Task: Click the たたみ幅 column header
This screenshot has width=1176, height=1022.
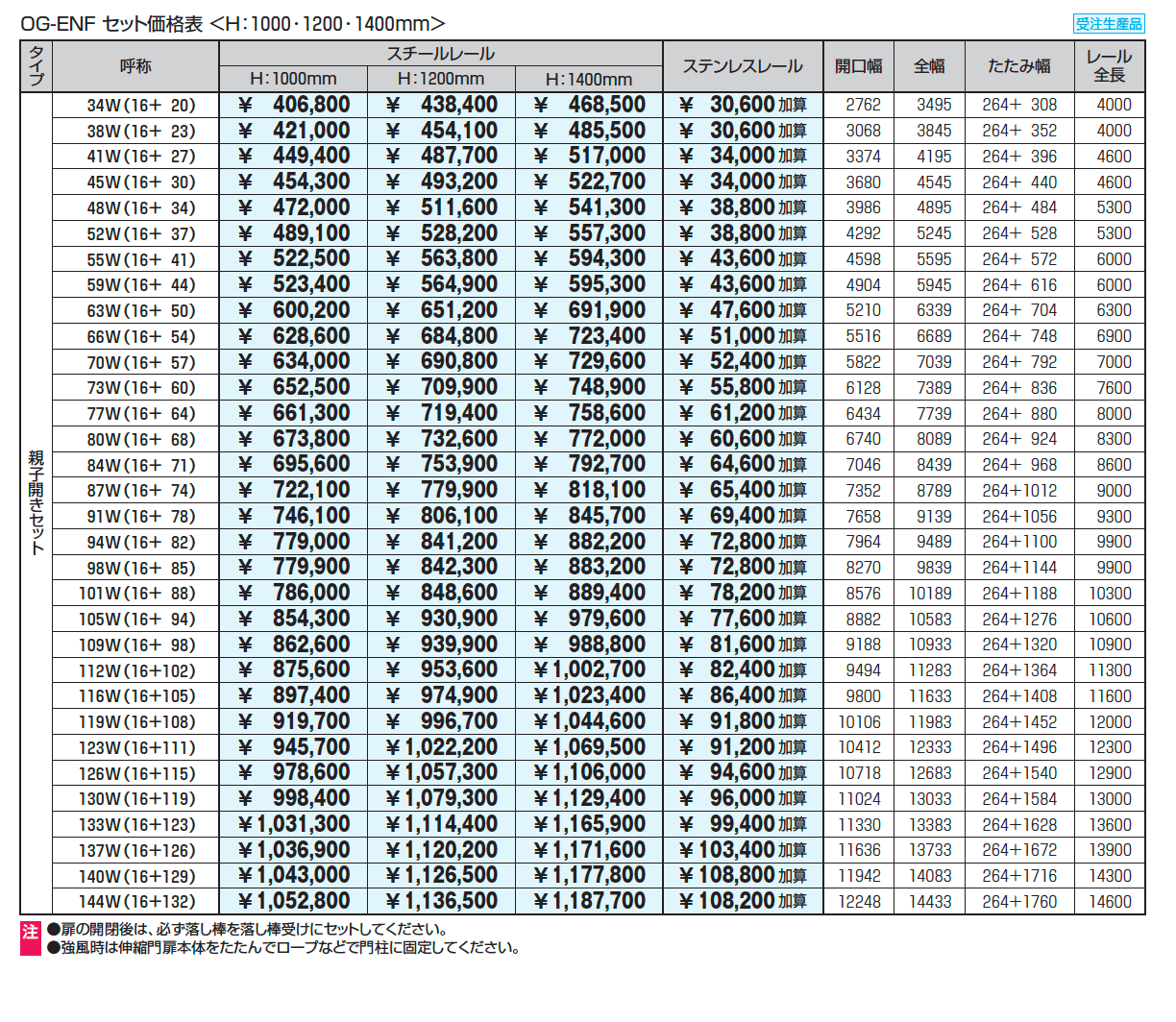Action: 1018,66
